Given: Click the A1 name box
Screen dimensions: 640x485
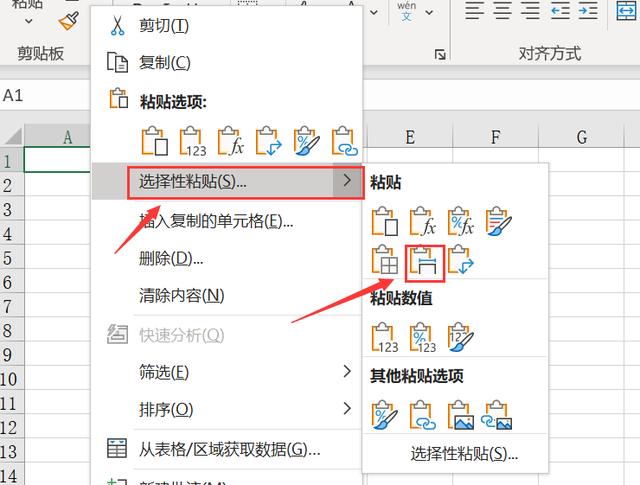Looking at the screenshot, I should 45,96.
